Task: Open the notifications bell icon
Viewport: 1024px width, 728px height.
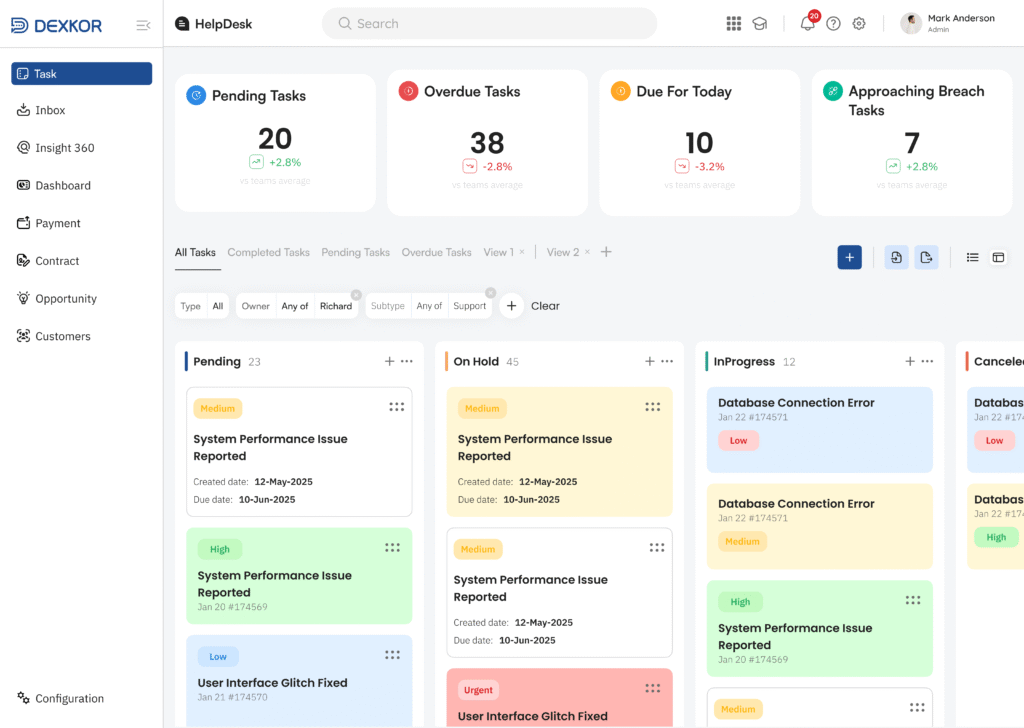Action: pos(808,24)
